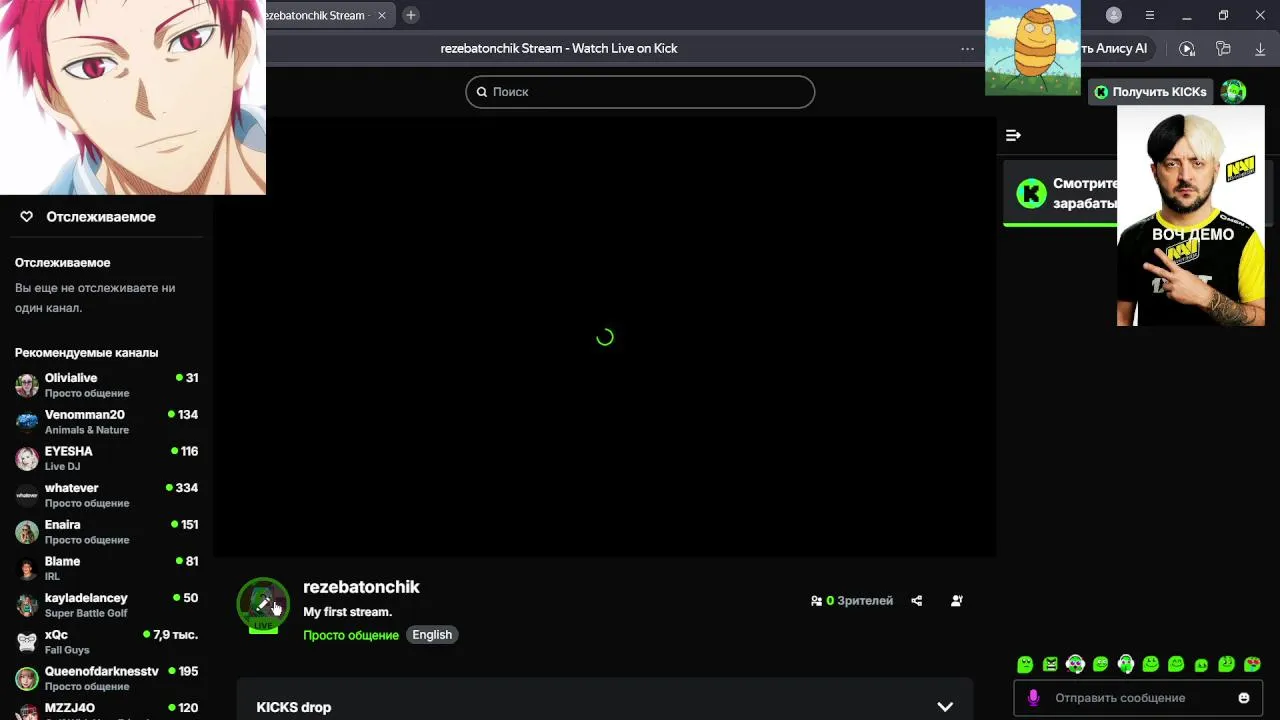The height and width of the screenshot is (720, 1280).
Task: Open the three-dots page options menu
Action: [967, 48]
